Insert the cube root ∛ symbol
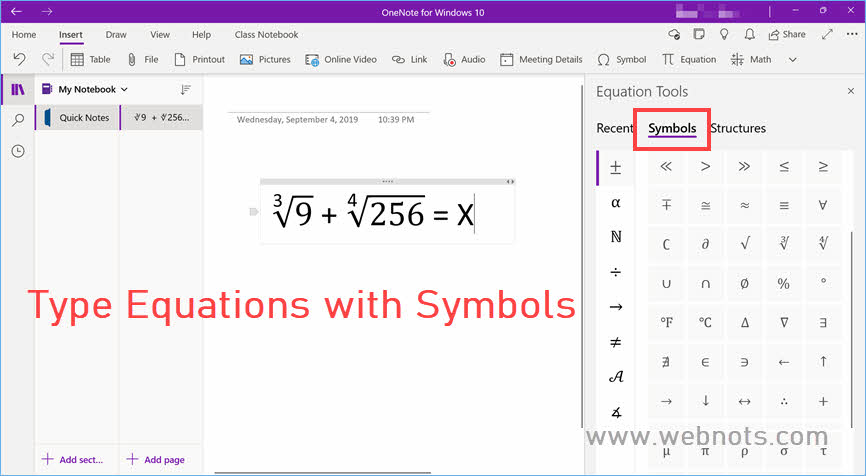This screenshot has height=476, width=866. pyautogui.click(x=784, y=245)
